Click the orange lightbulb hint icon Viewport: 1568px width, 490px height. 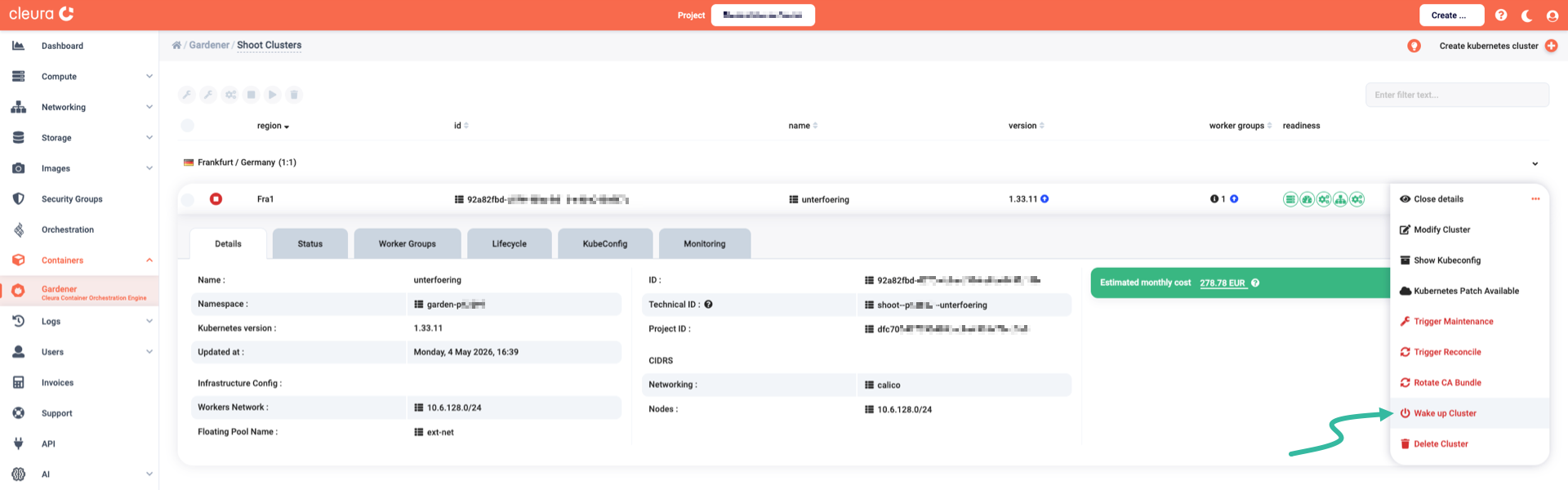pos(1414,46)
